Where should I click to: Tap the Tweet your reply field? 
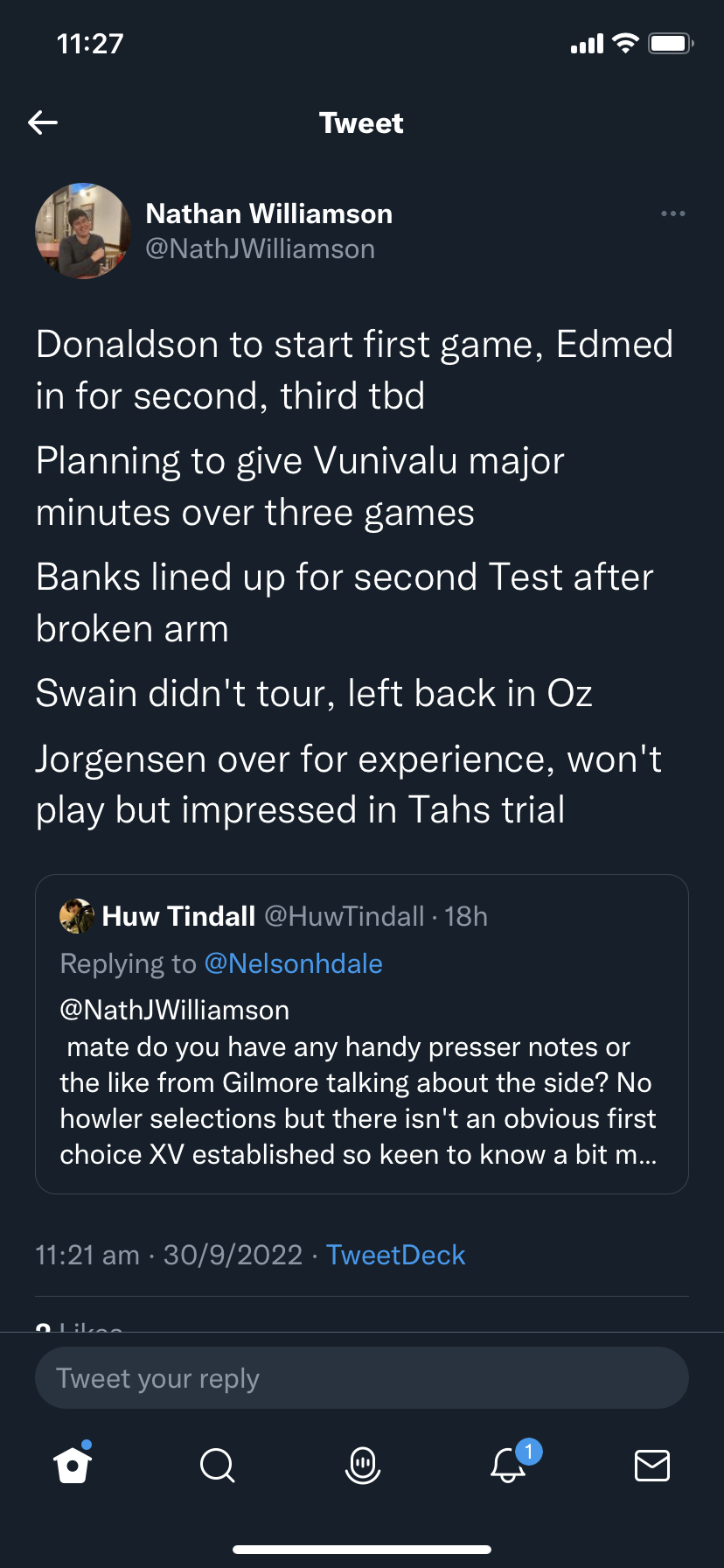(361, 1378)
